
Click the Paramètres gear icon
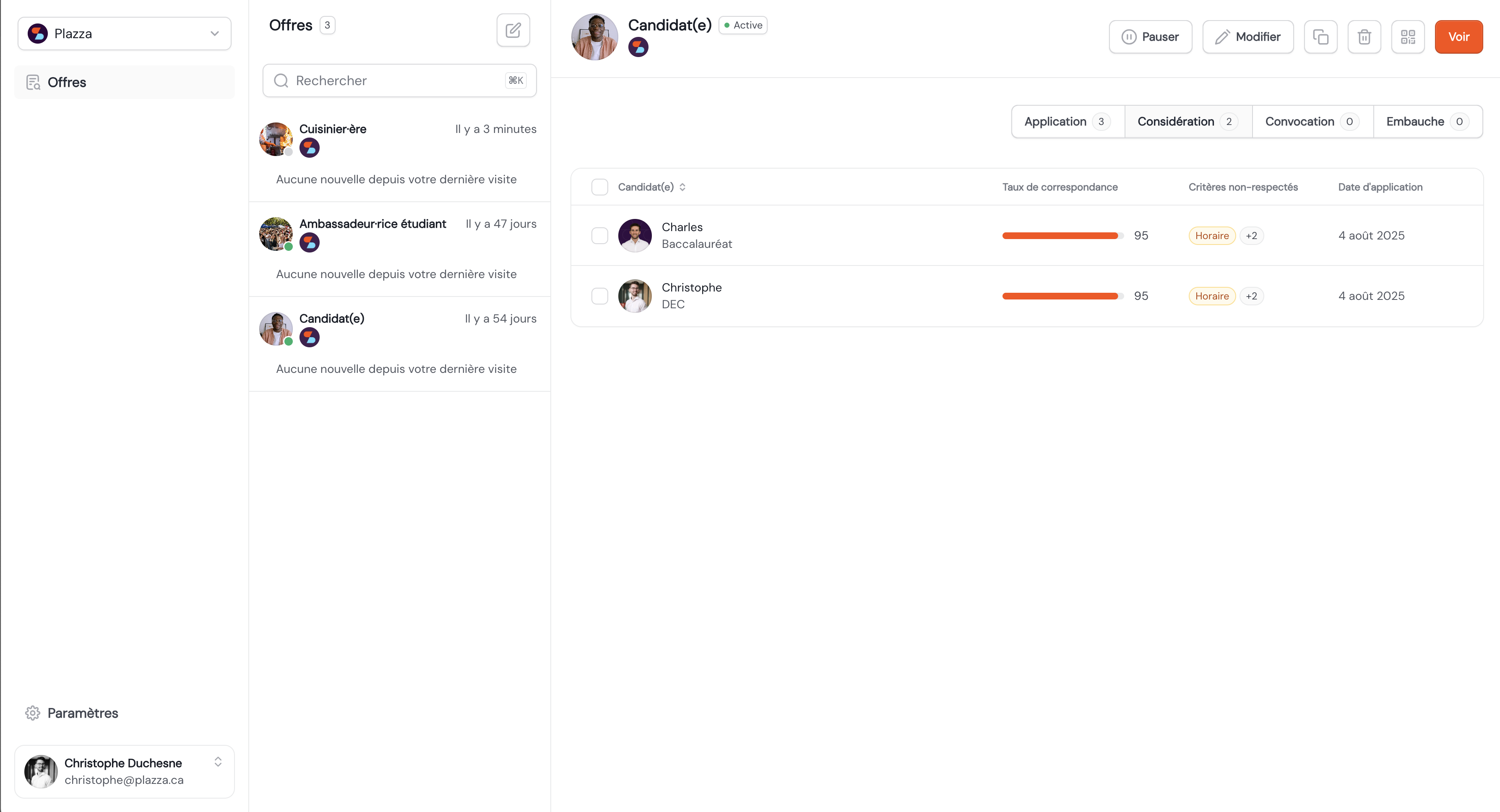[x=33, y=713]
